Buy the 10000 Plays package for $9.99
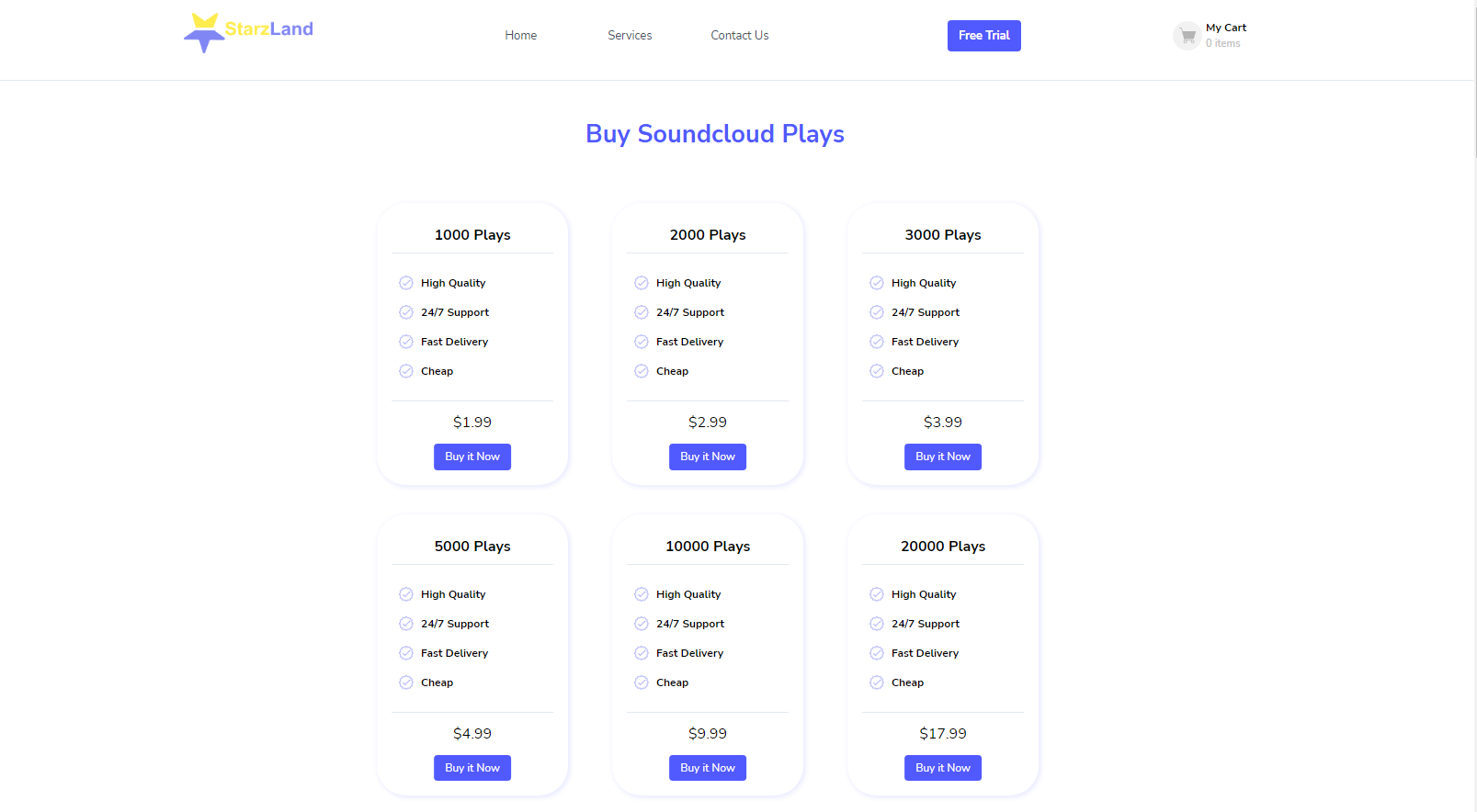The image size is (1477, 812). 708,768
